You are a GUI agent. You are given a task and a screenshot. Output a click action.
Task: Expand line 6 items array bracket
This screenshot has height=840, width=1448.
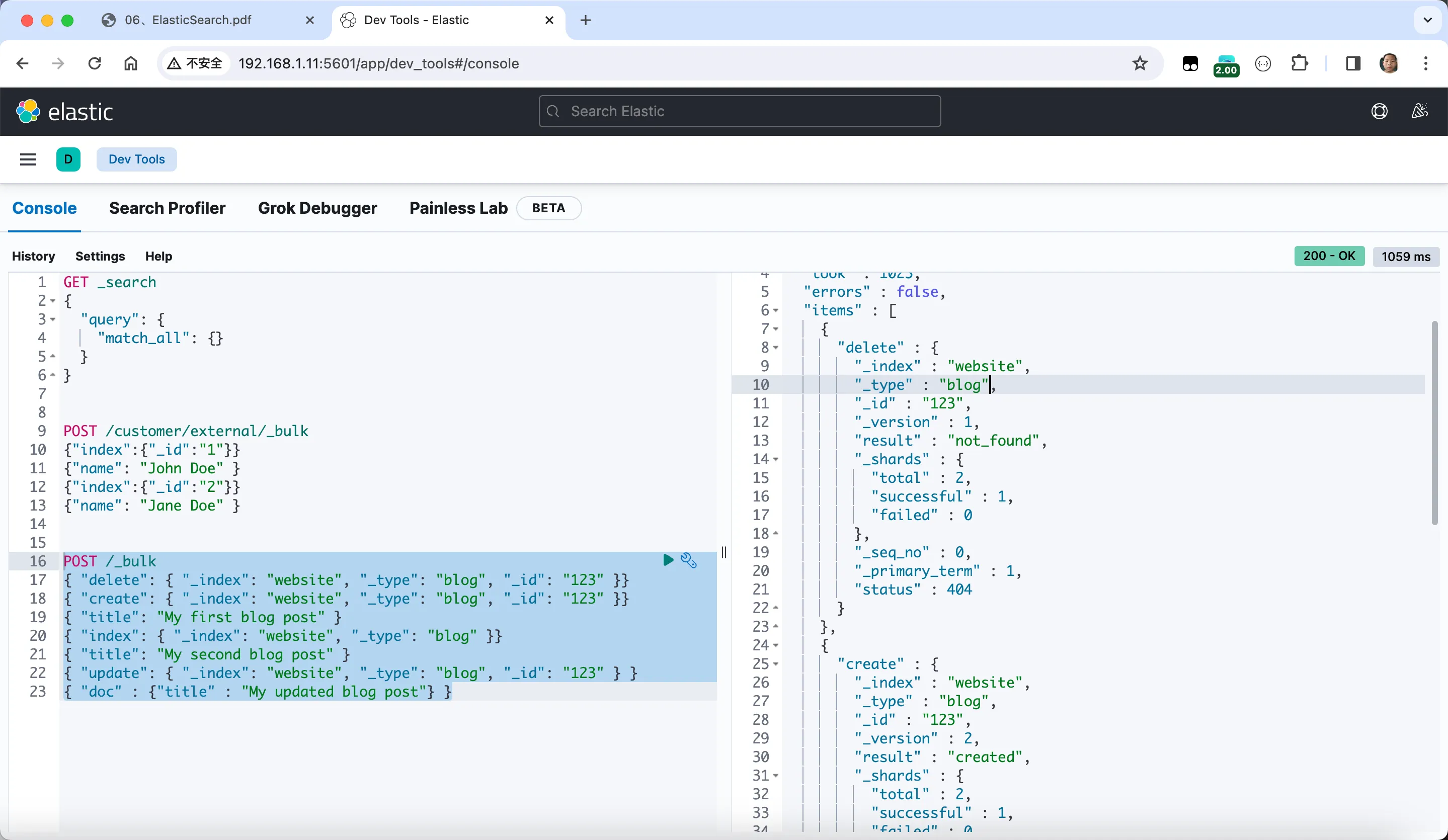coord(779,310)
